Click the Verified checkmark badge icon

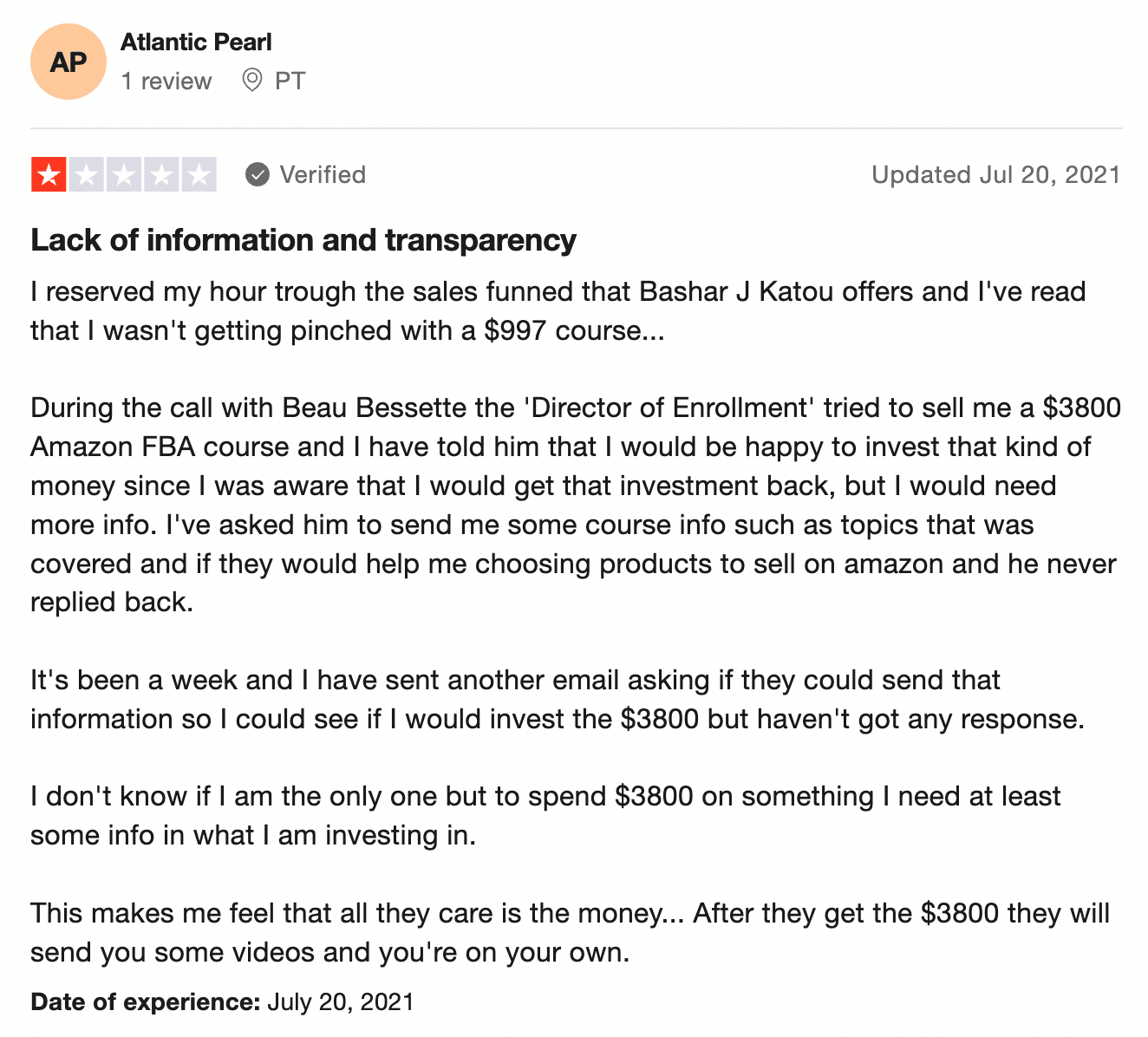point(258,175)
